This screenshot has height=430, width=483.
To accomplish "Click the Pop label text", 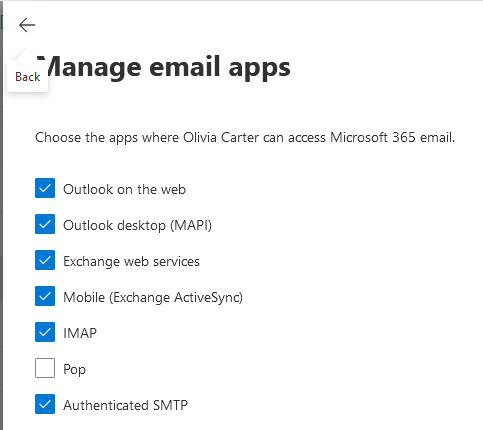I will [x=74, y=370].
